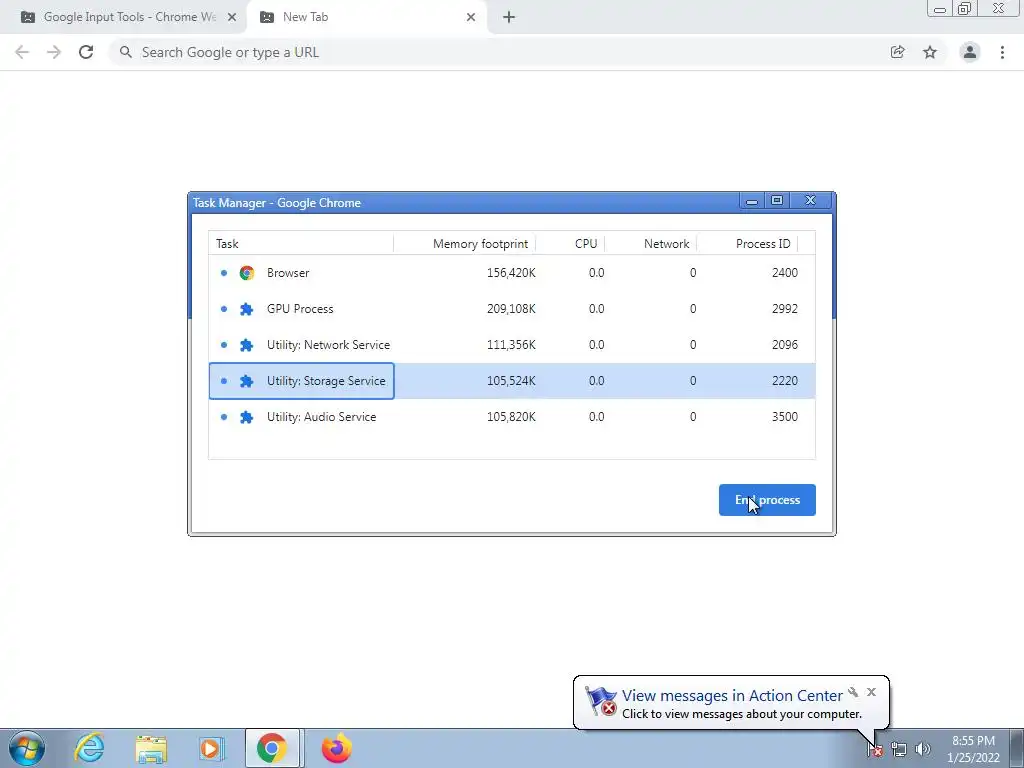1024x768 pixels.
Task: Select Utility: Network Service task
Action: tap(512, 345)
